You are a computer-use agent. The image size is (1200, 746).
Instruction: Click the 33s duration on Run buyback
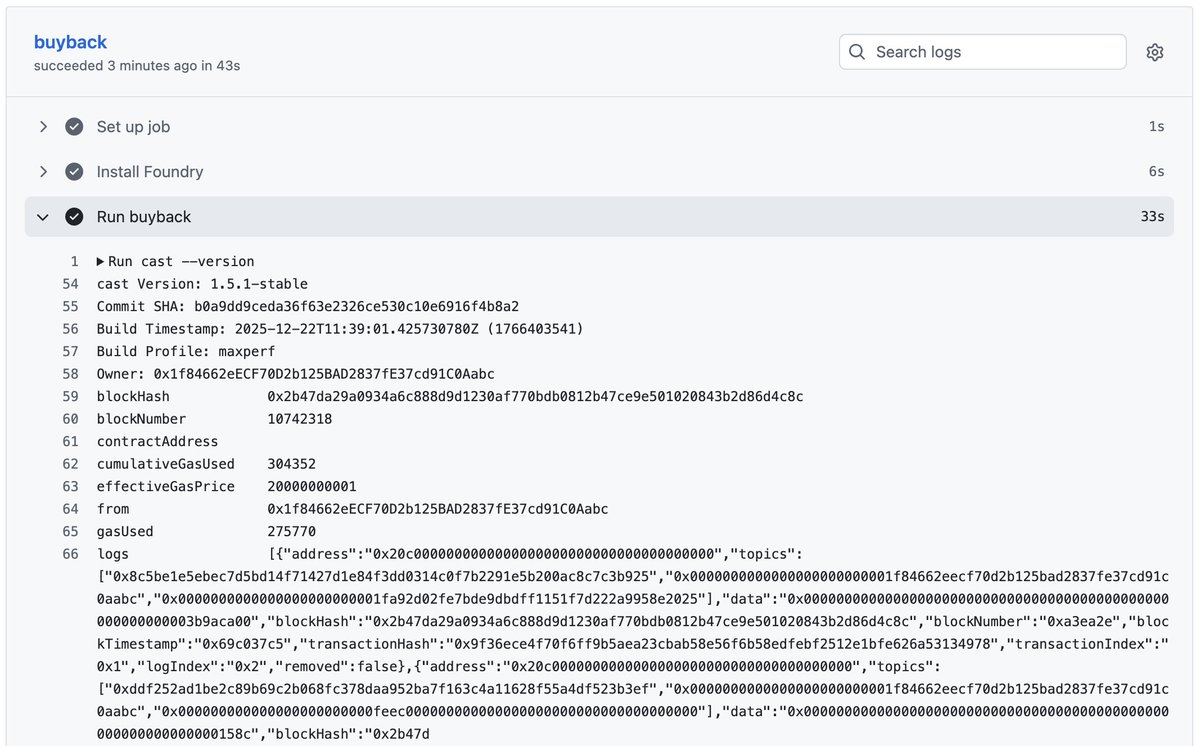[1152, 217]
